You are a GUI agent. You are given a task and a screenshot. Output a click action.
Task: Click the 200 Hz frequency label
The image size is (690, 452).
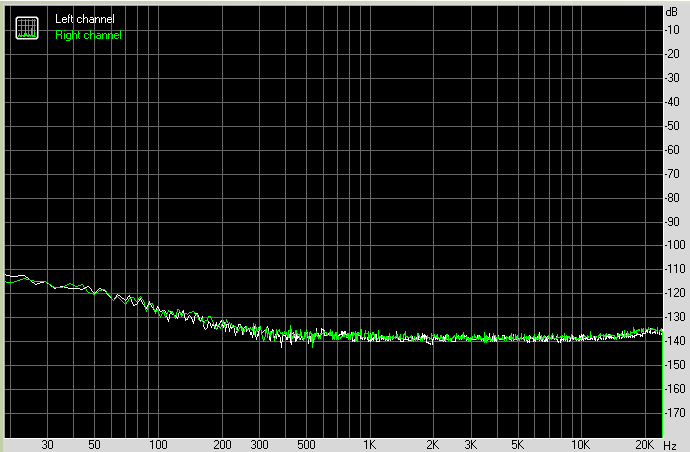(221, 444)
